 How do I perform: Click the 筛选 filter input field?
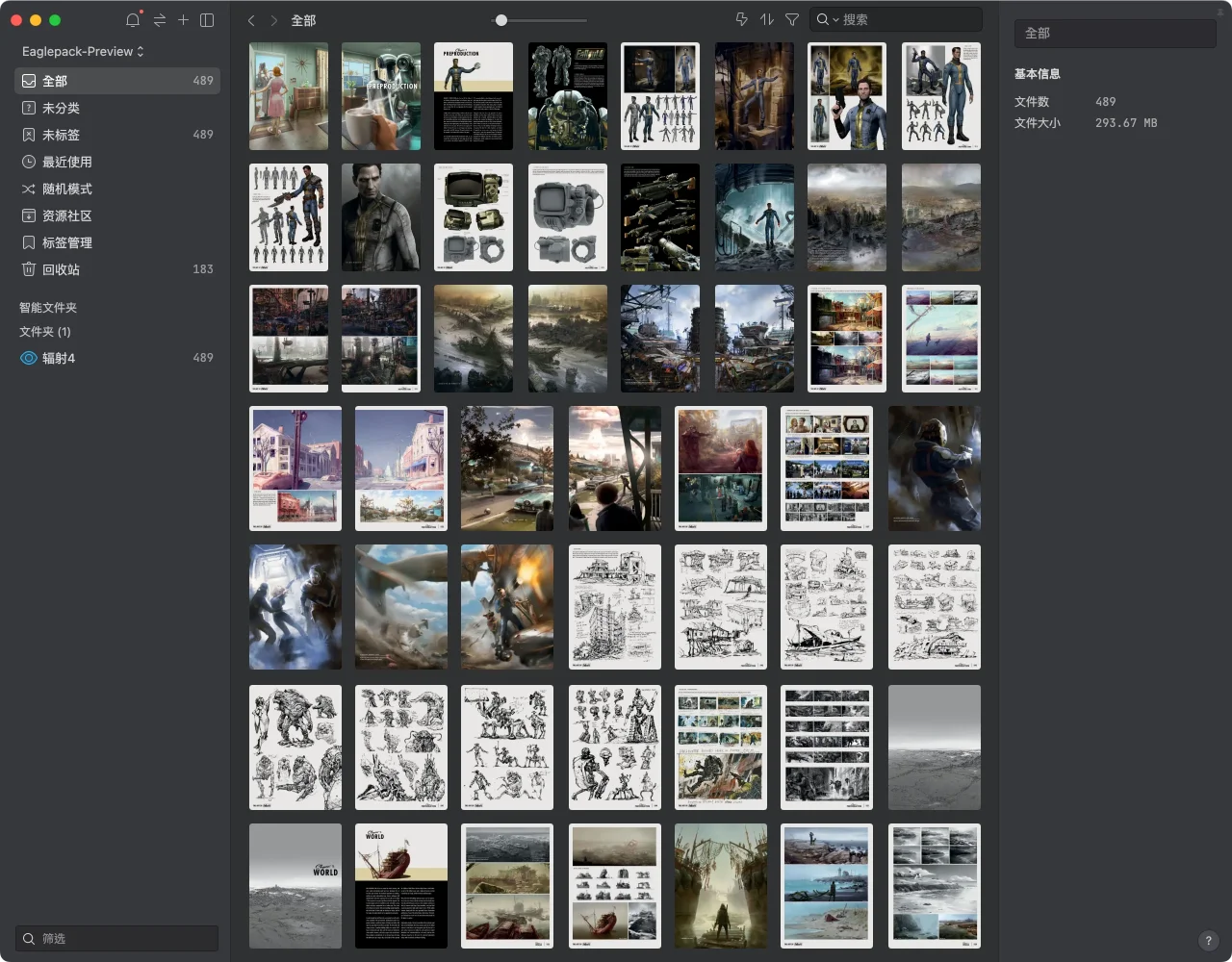116,938
